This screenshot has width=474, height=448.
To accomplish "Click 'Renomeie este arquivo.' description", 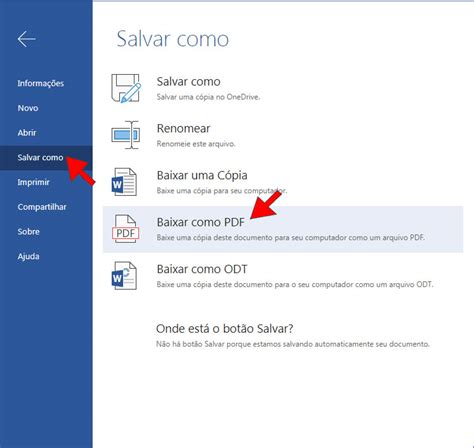I will click(x=196, y=144).
